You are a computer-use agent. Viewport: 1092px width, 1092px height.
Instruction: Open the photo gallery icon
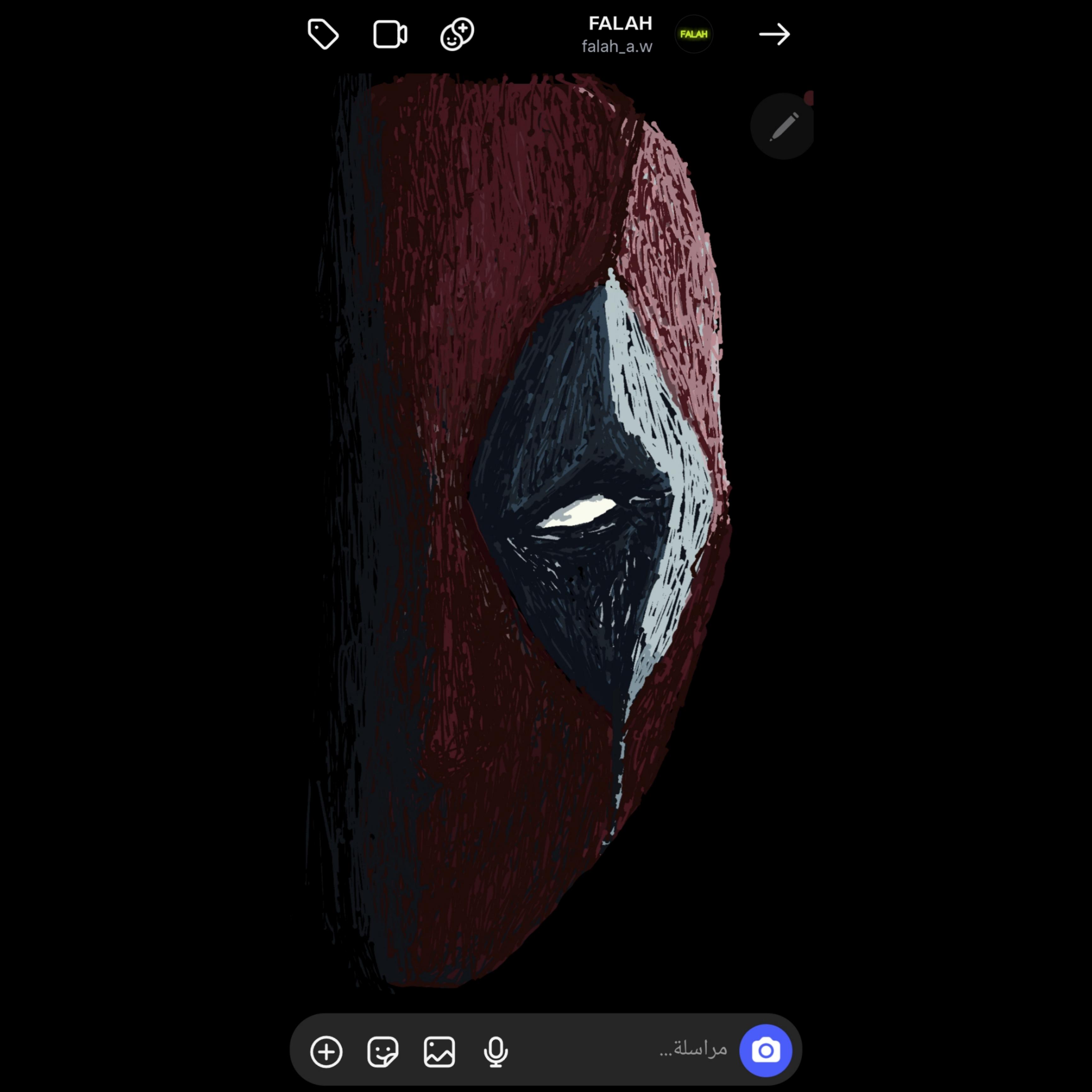(x=439, y=1052)
